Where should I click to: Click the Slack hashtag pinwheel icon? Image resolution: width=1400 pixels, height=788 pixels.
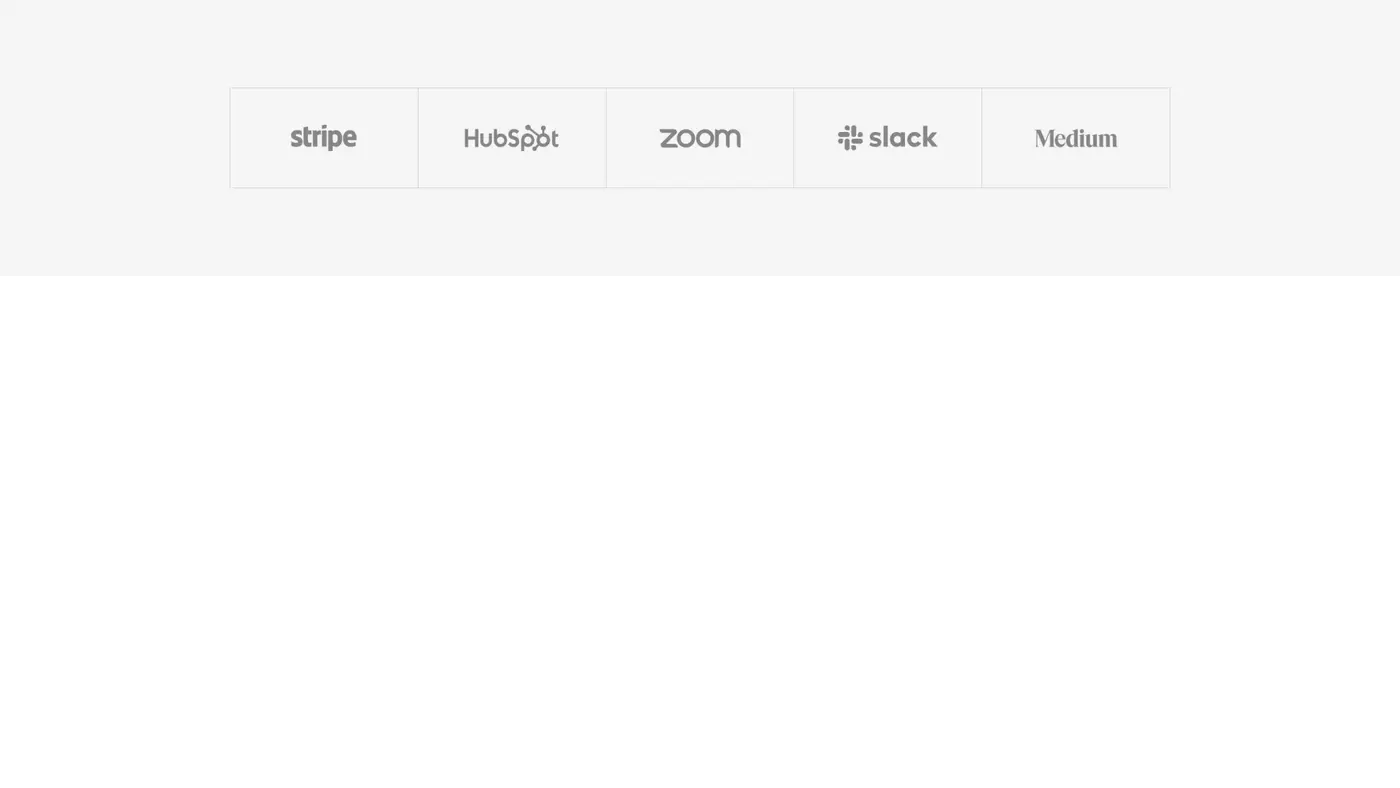pos(850,138)
